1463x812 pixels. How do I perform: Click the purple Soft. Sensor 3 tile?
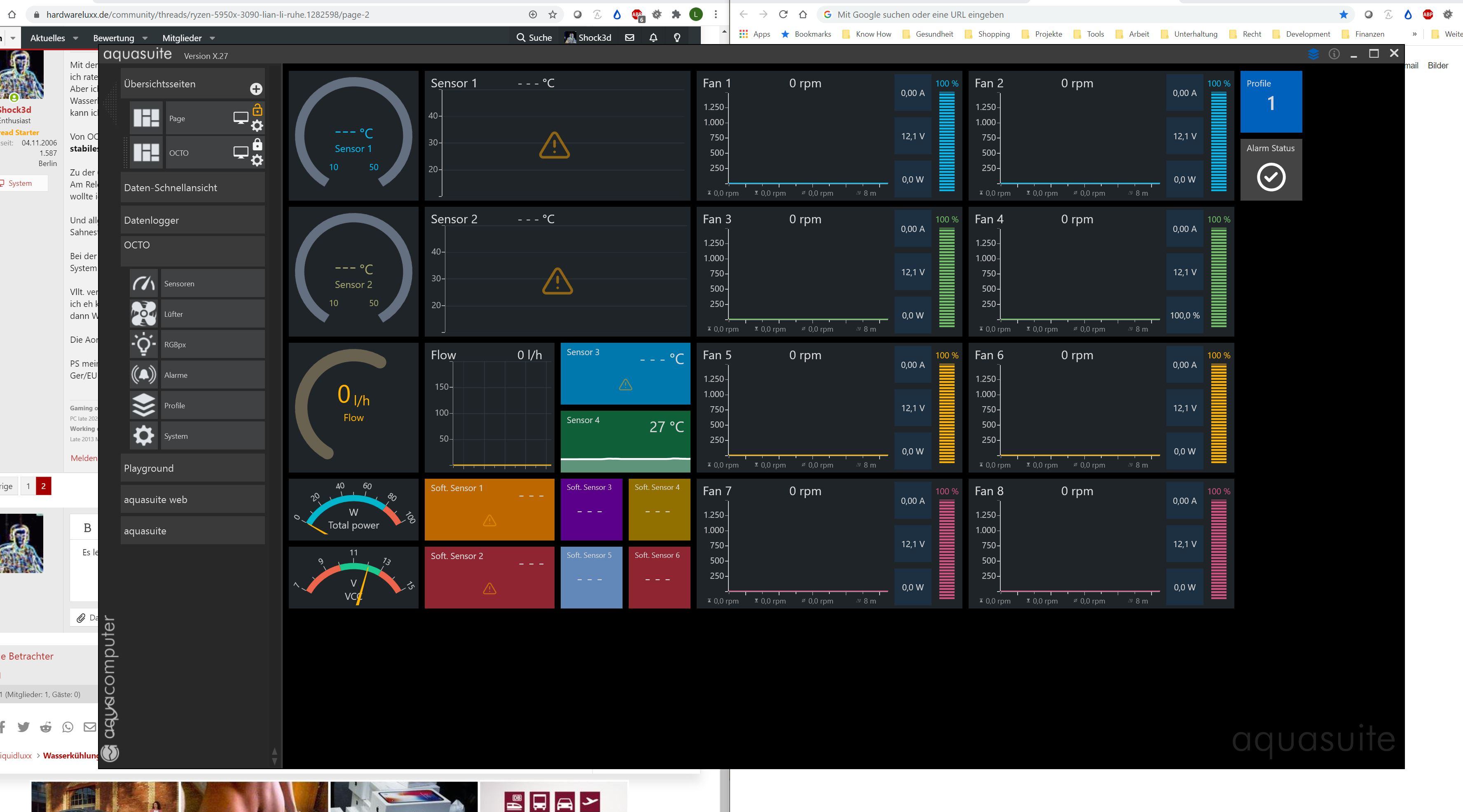pos(591,509)
